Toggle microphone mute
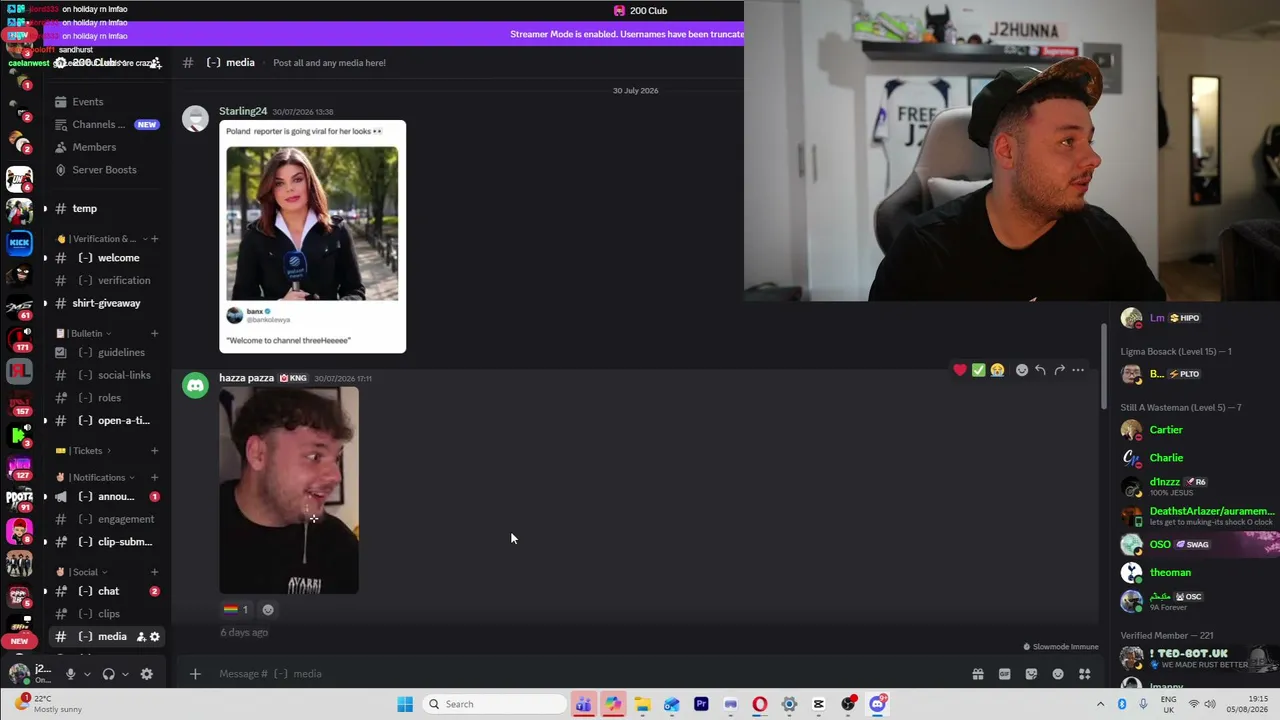 point(70,674)
